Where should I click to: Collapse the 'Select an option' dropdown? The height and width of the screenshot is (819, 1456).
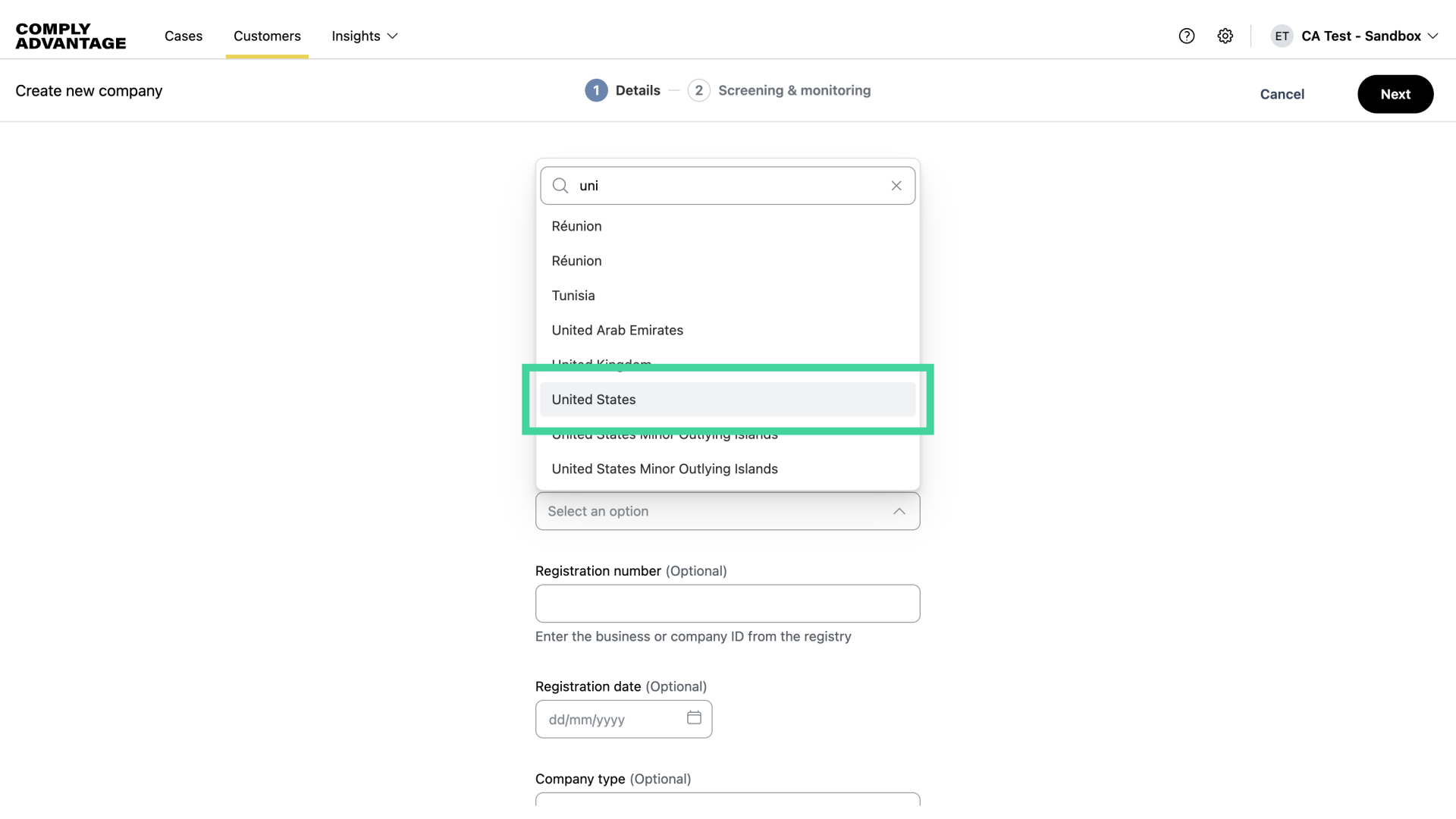(899, 511)
